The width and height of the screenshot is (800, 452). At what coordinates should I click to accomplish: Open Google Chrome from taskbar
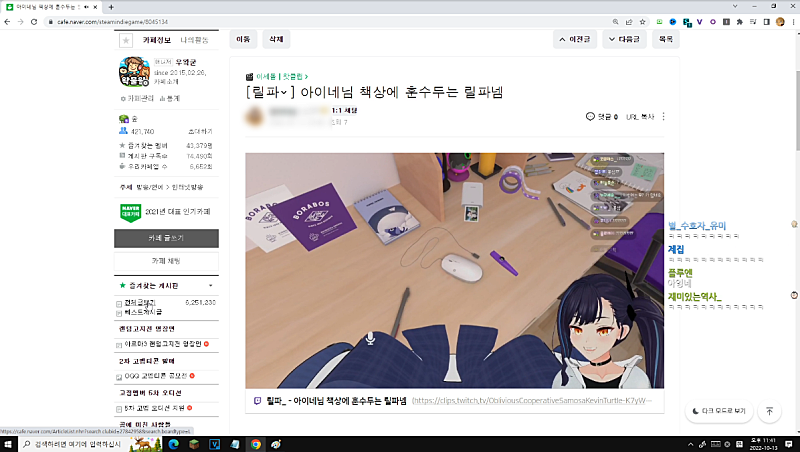click(256, 444)
